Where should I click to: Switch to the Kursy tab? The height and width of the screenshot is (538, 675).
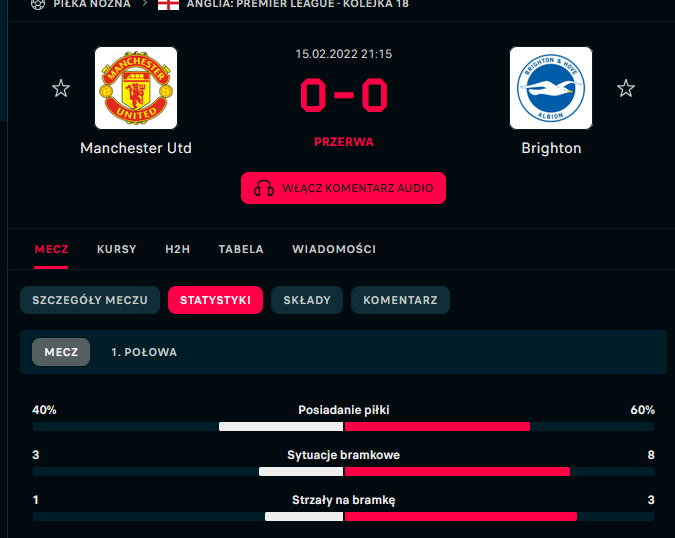pos(117,249)
